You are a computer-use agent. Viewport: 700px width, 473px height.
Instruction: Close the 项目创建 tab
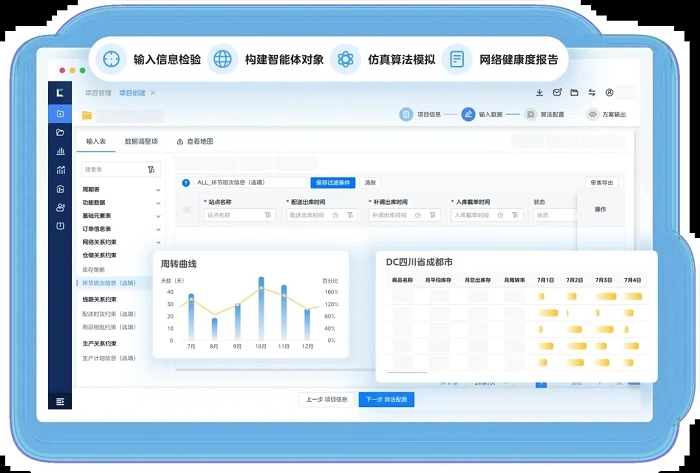(x=152, y=92)
